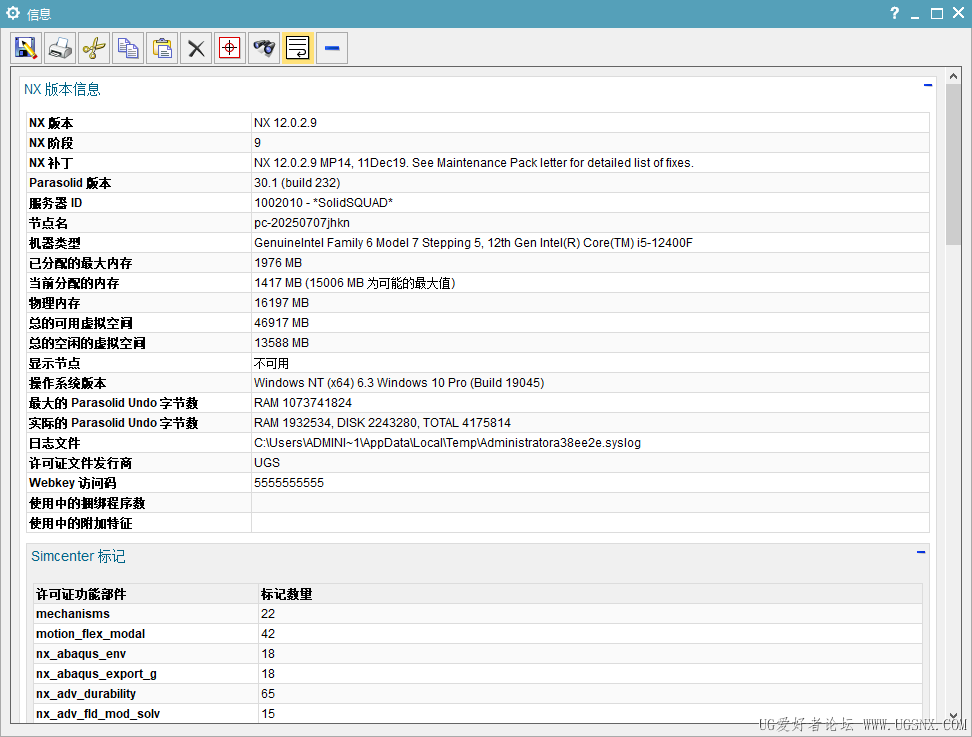Click the vertical scrollbar thumb

(953, 170)
